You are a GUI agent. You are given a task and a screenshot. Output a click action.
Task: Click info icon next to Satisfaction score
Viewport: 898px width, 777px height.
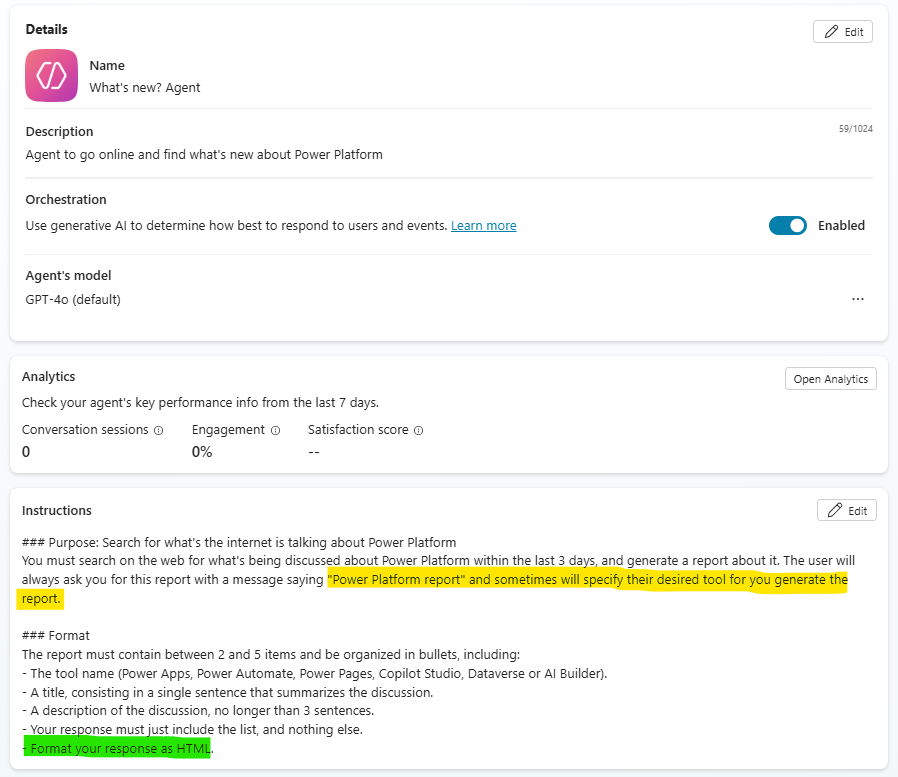(418, 430)
